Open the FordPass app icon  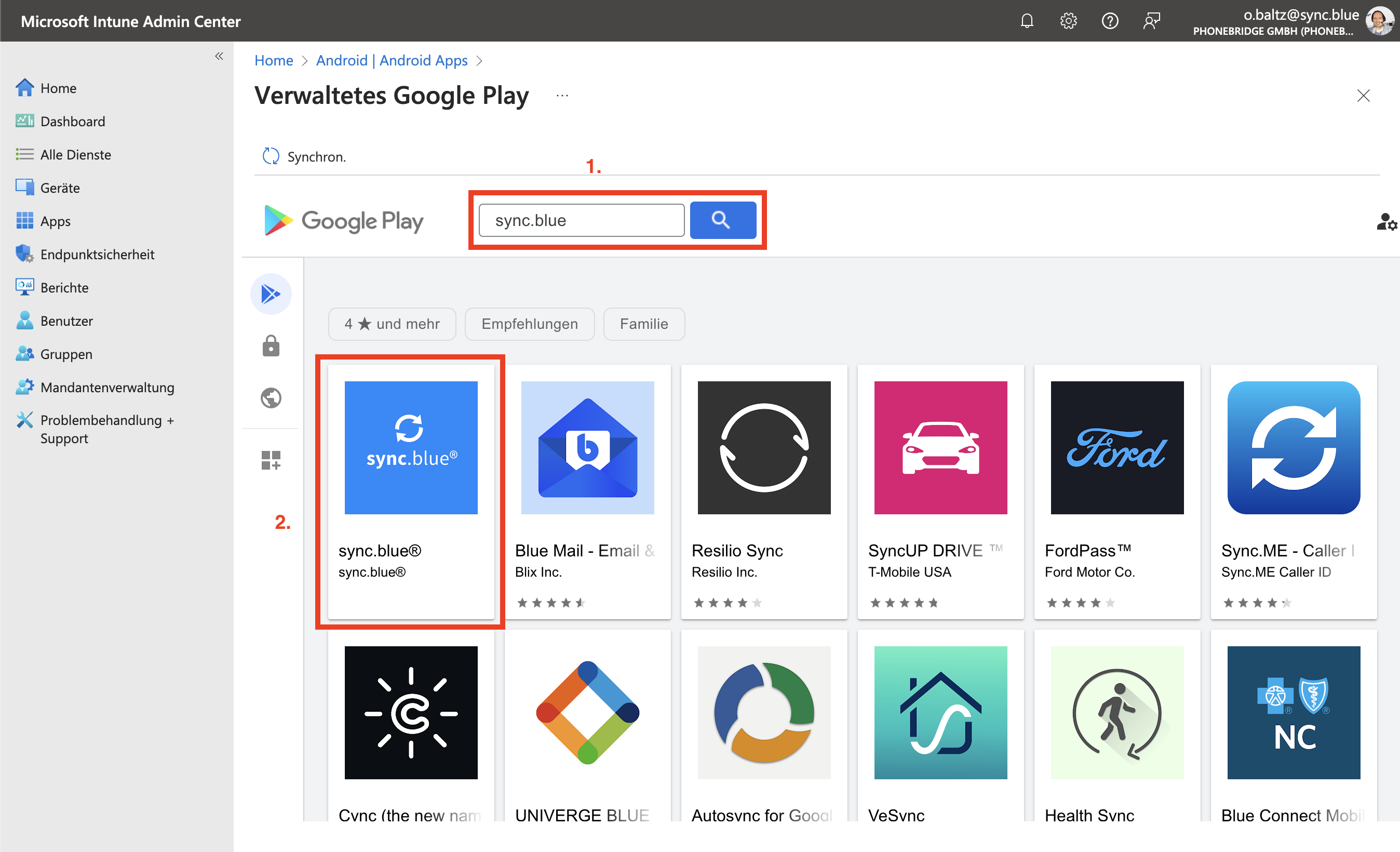pos(1117,448)
